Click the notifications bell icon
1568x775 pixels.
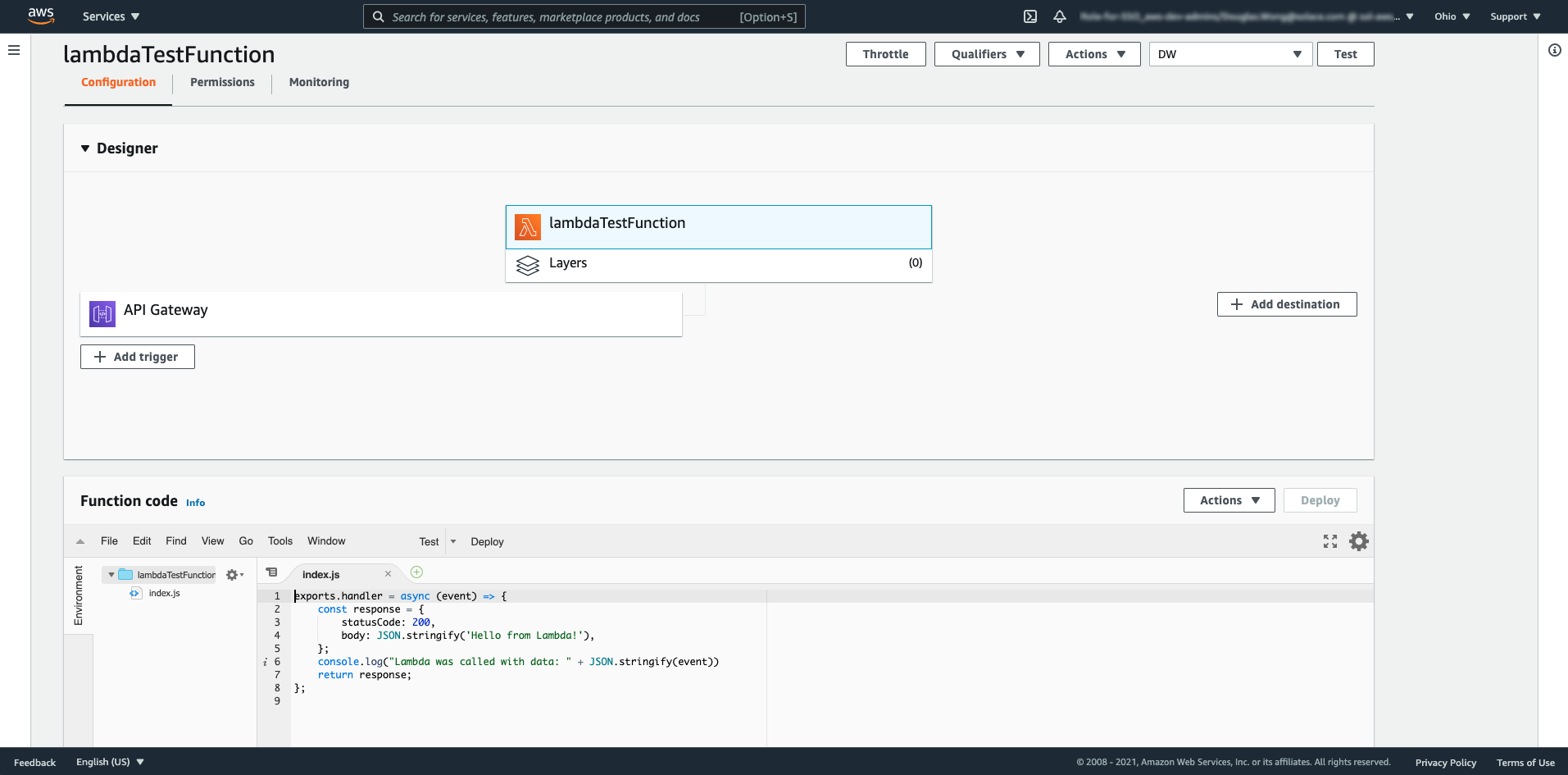pos(1060,16)
